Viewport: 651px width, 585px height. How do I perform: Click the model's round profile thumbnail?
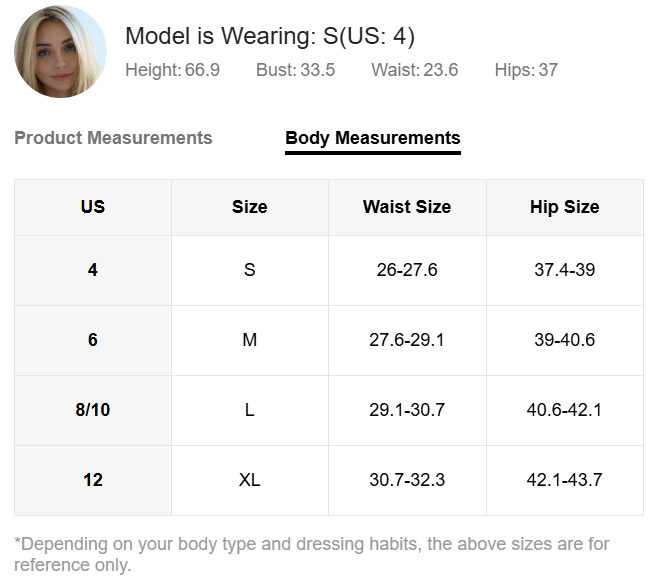61,51
